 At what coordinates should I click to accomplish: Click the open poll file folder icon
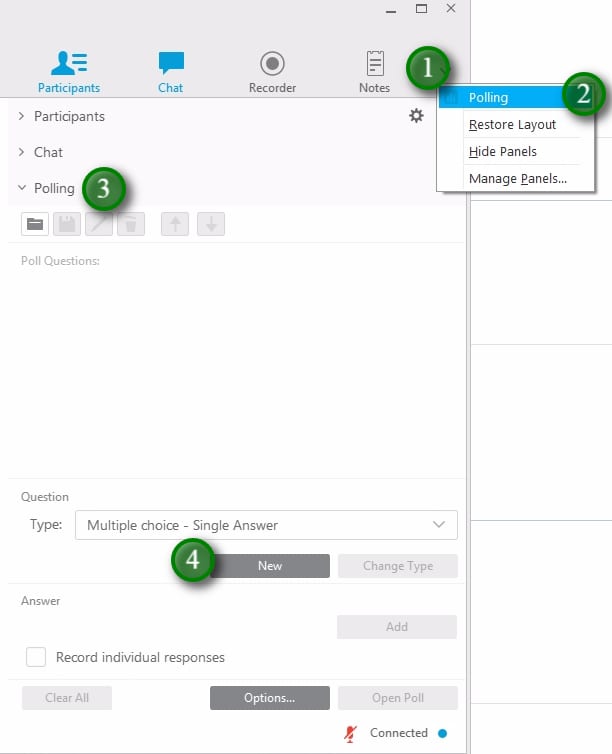(36, 224)
